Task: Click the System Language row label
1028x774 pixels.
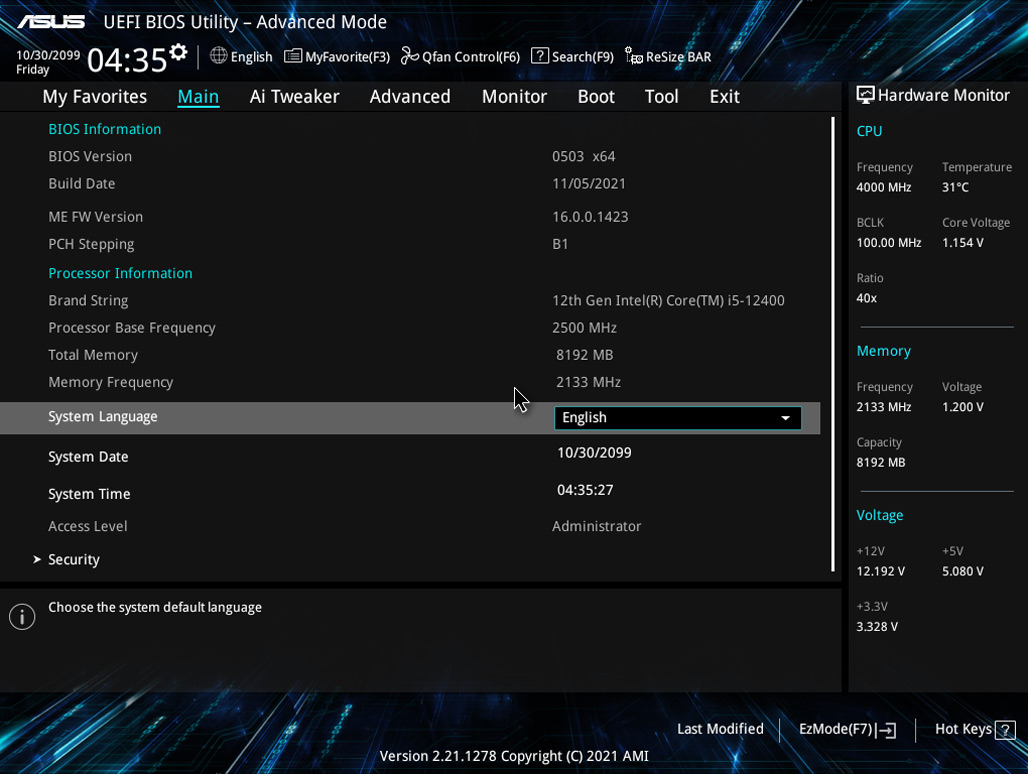Action: tap(103, 417)
